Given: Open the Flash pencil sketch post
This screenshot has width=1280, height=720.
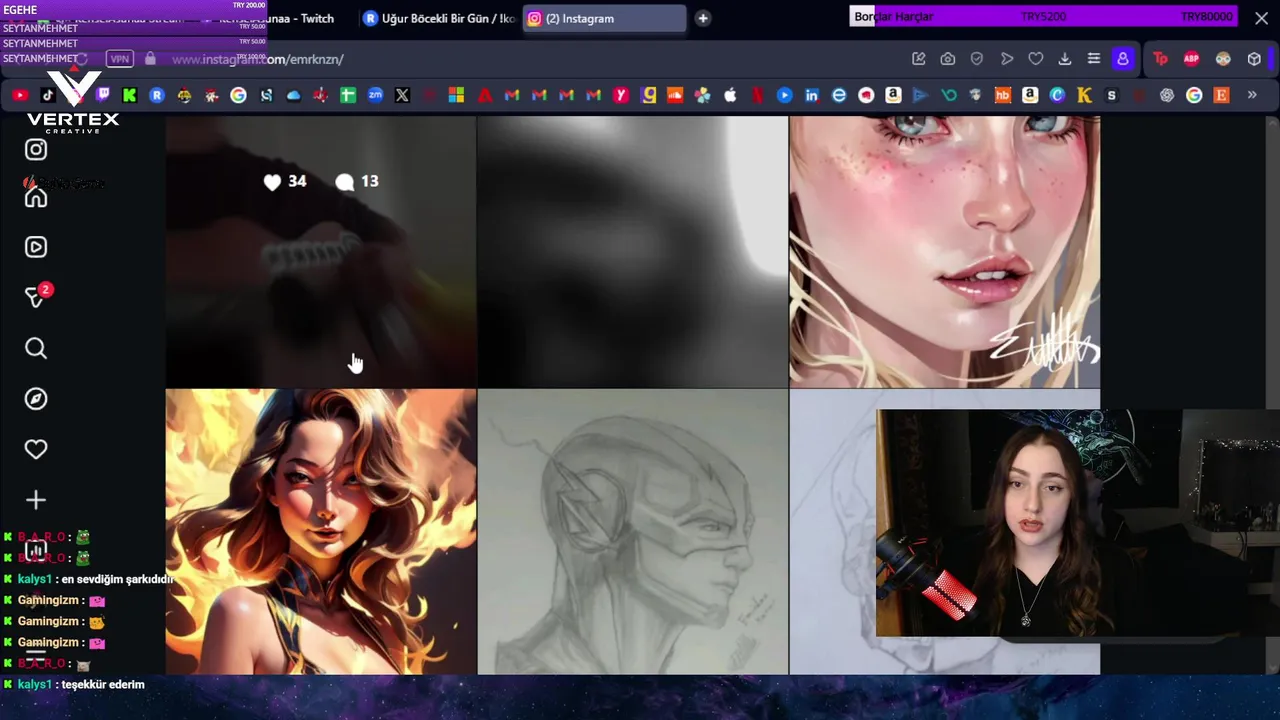Looking at the screenshot, I should 633,532.
